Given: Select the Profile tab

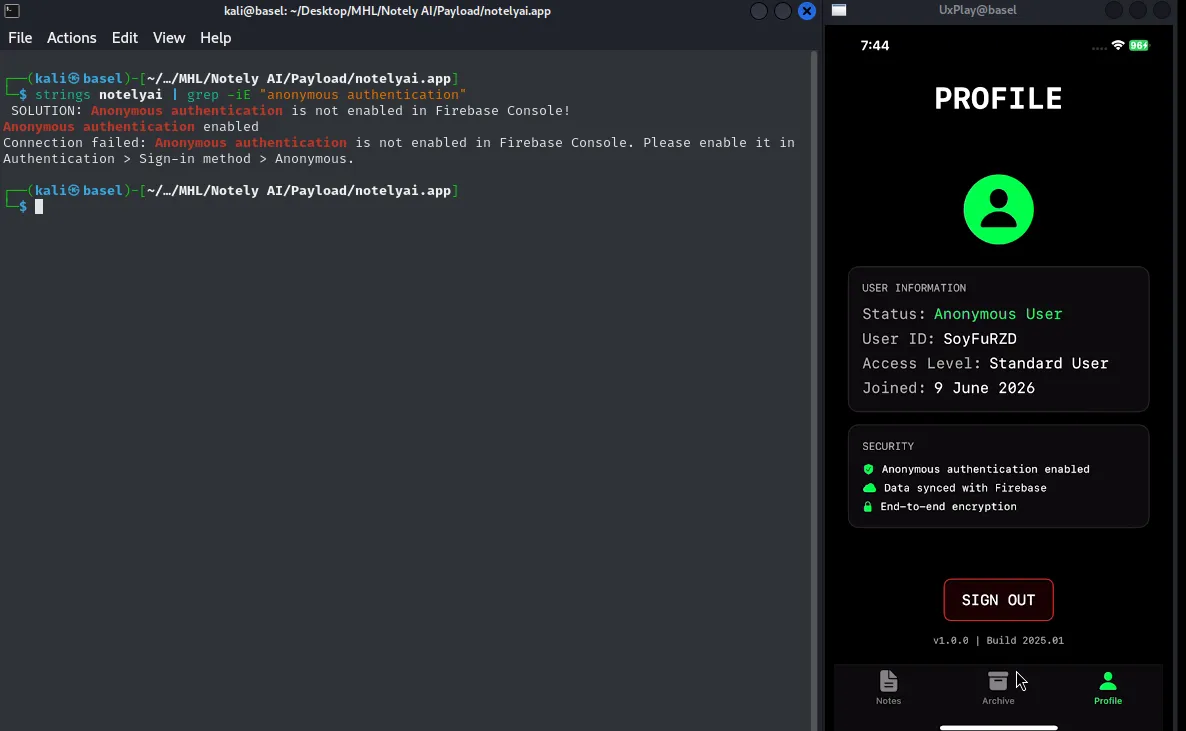Looking at the screenshot, I should [1108, 687].
